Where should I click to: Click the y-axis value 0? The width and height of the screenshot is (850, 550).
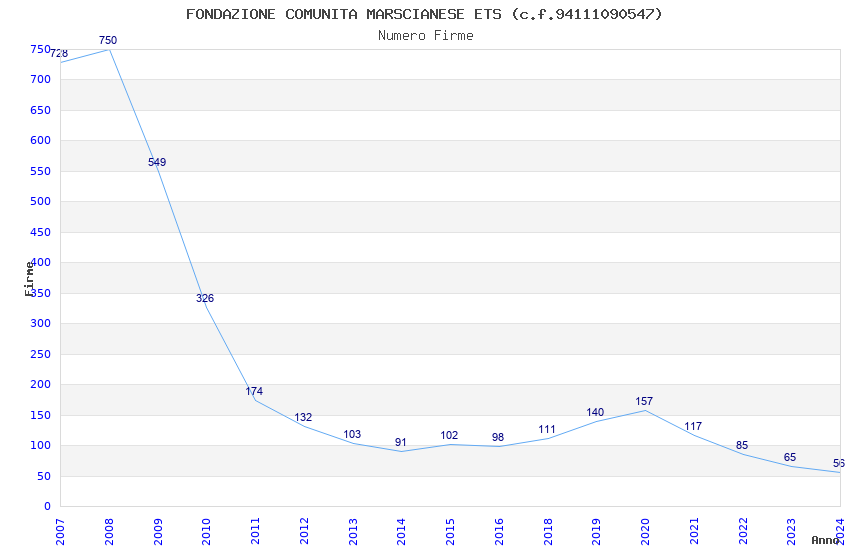pyautogui.click(x=48, y=506)
